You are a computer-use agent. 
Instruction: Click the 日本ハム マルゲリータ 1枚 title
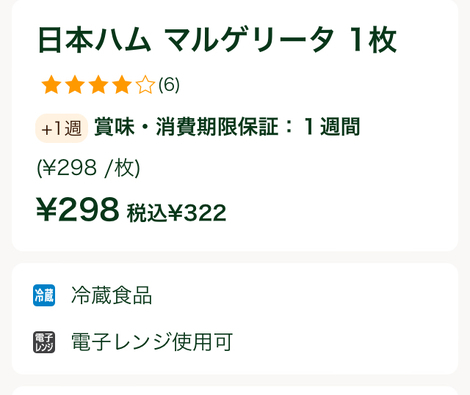point(217,40)
